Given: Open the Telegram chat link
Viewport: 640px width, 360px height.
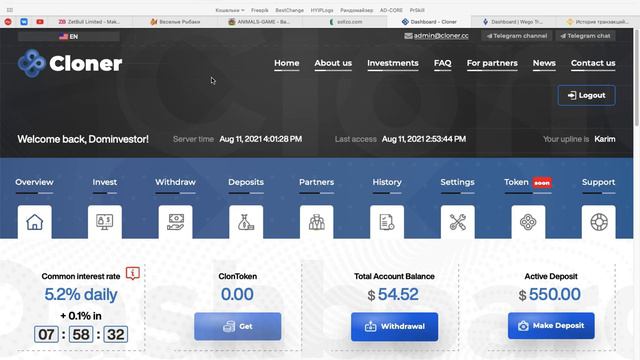Looking at the screenshot, I should click(x=585, y=36).
